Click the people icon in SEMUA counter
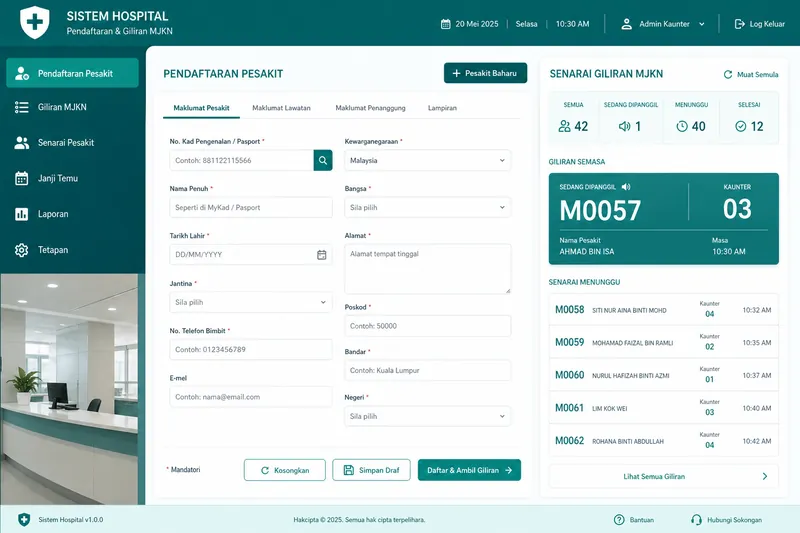 pos(564,126)
